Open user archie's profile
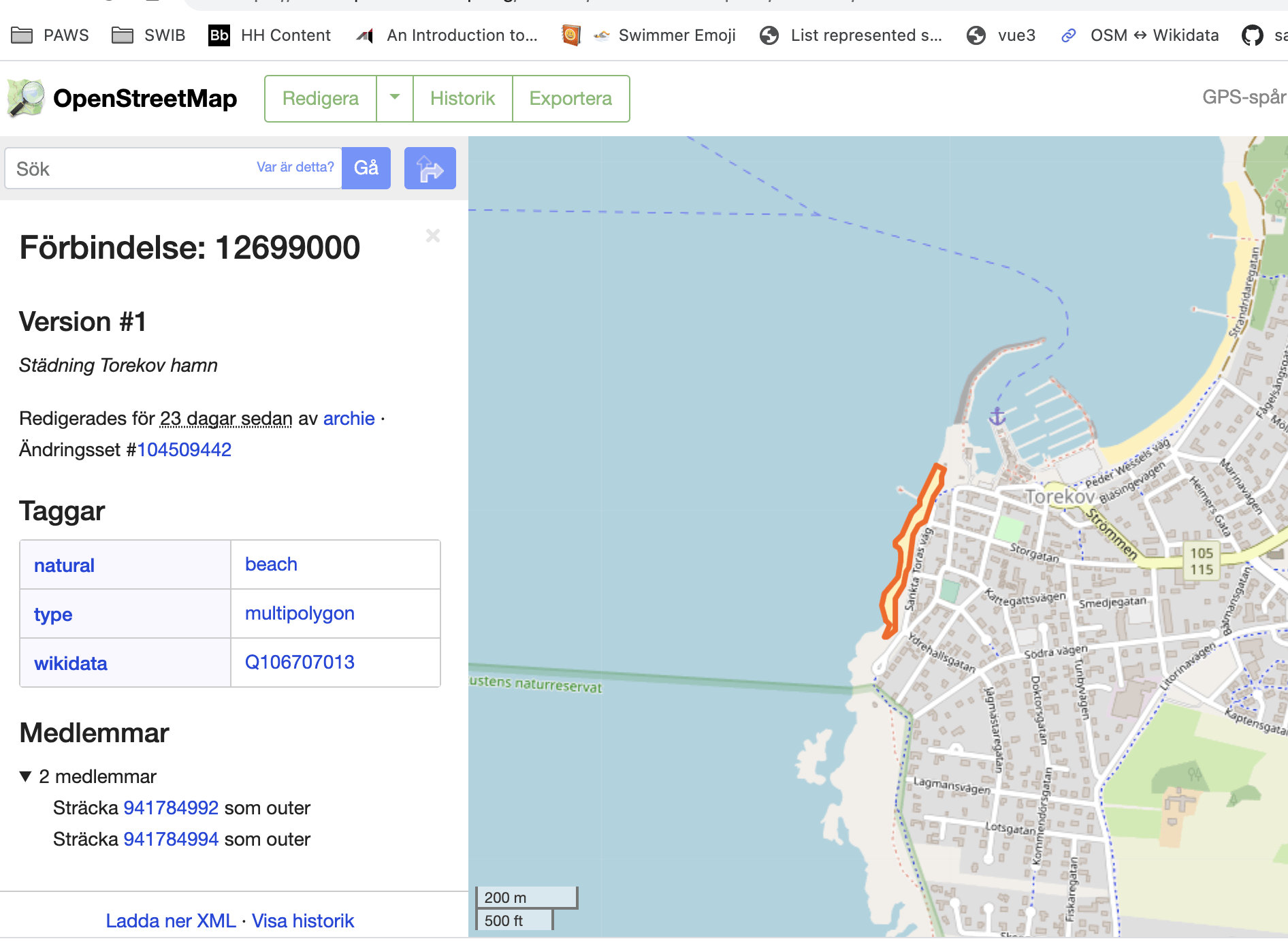The height and width of the screenshot is (941, 1288). click(x=349, y=418)
